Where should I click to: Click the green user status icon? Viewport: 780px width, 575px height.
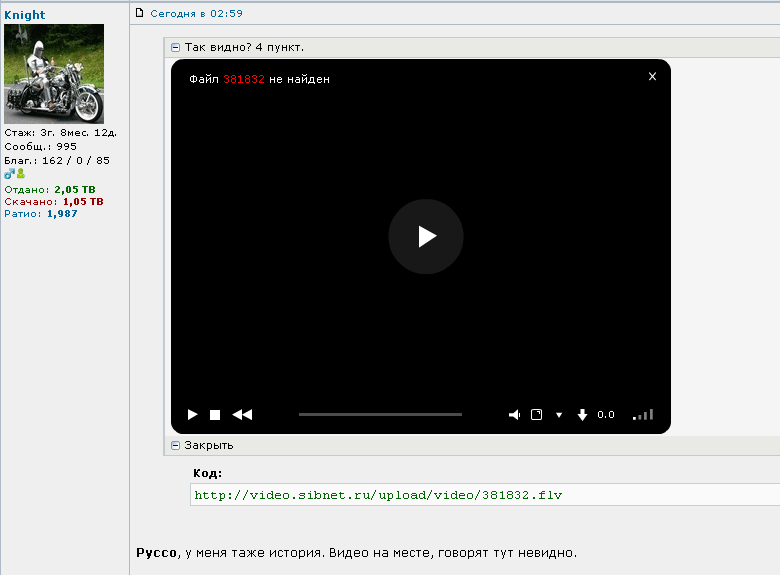(21, 174)
